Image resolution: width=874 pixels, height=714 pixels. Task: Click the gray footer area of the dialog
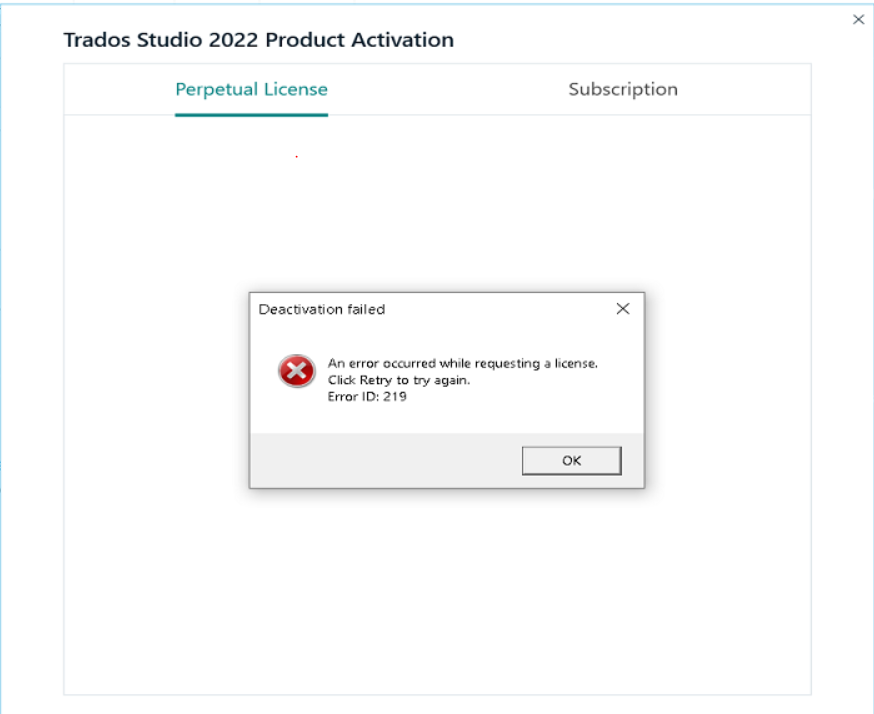tap(380, 460)
